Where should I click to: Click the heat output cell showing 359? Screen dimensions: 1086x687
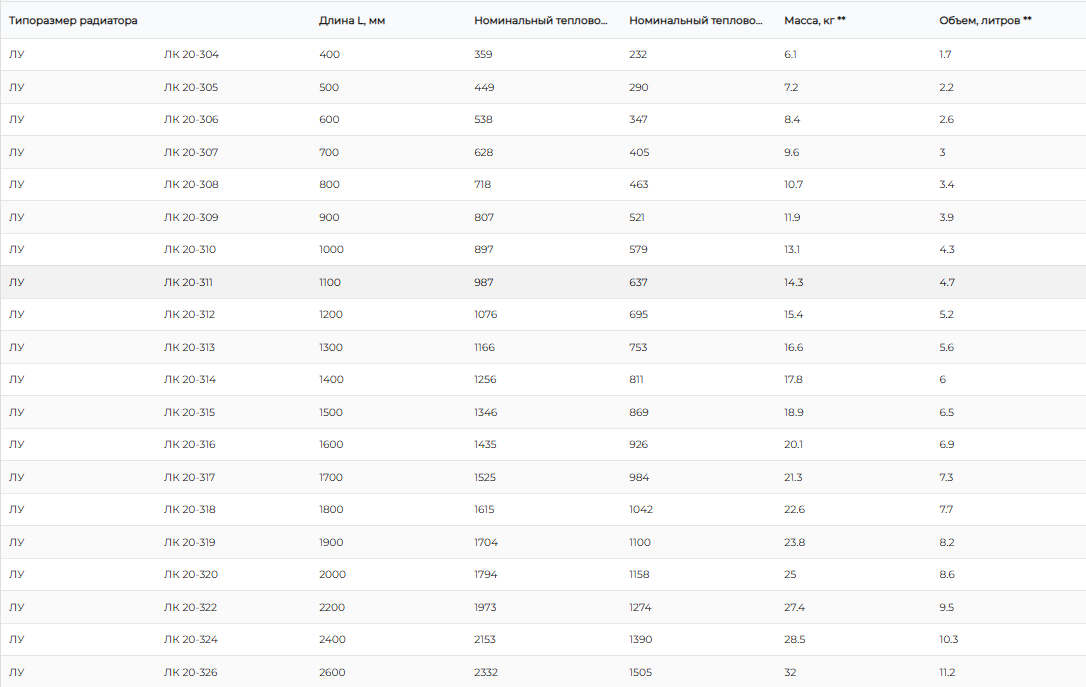(x=483, y=55)
